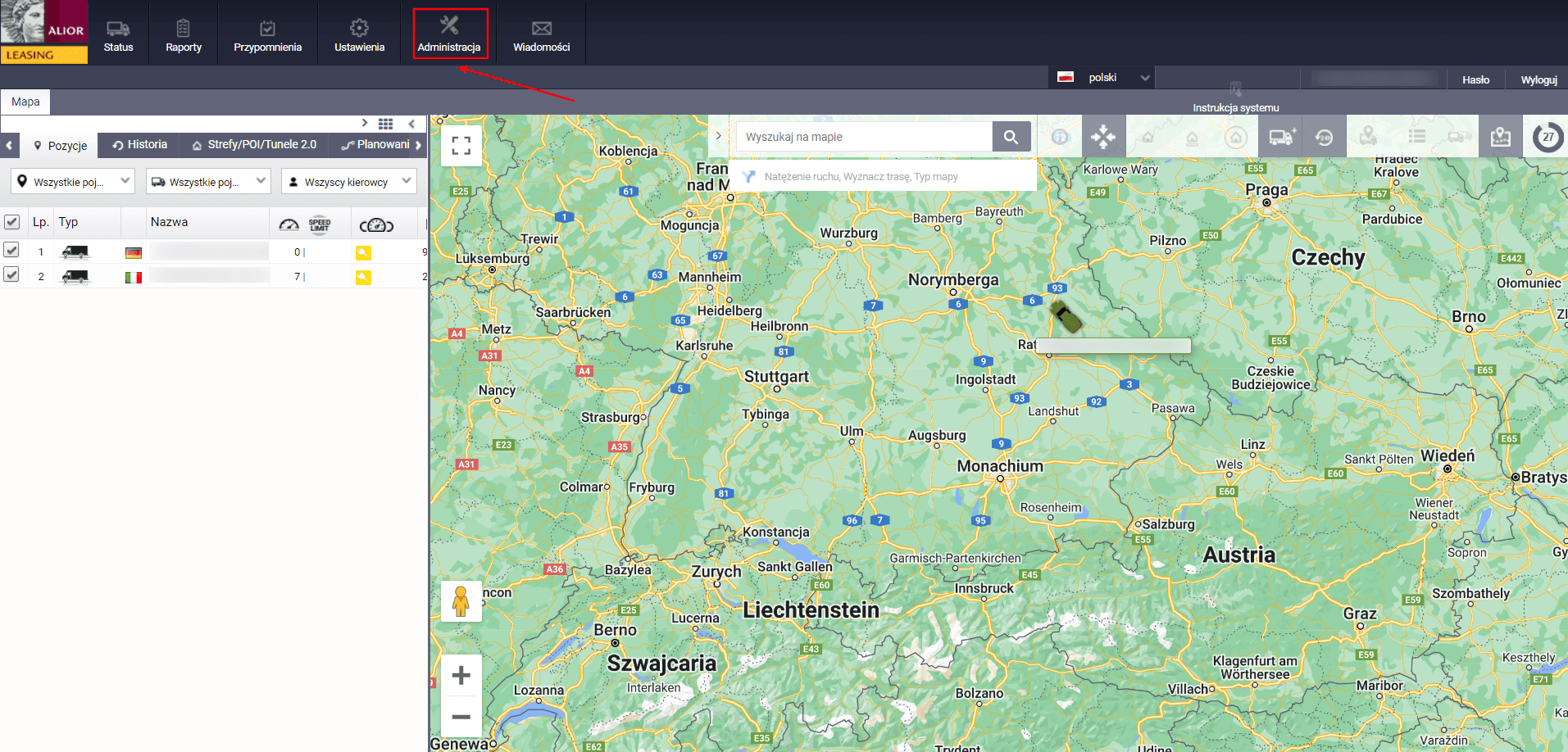Toggle checkbox for vehicle row 2
The image size is (1568, 752).
[x=11, y=275]
